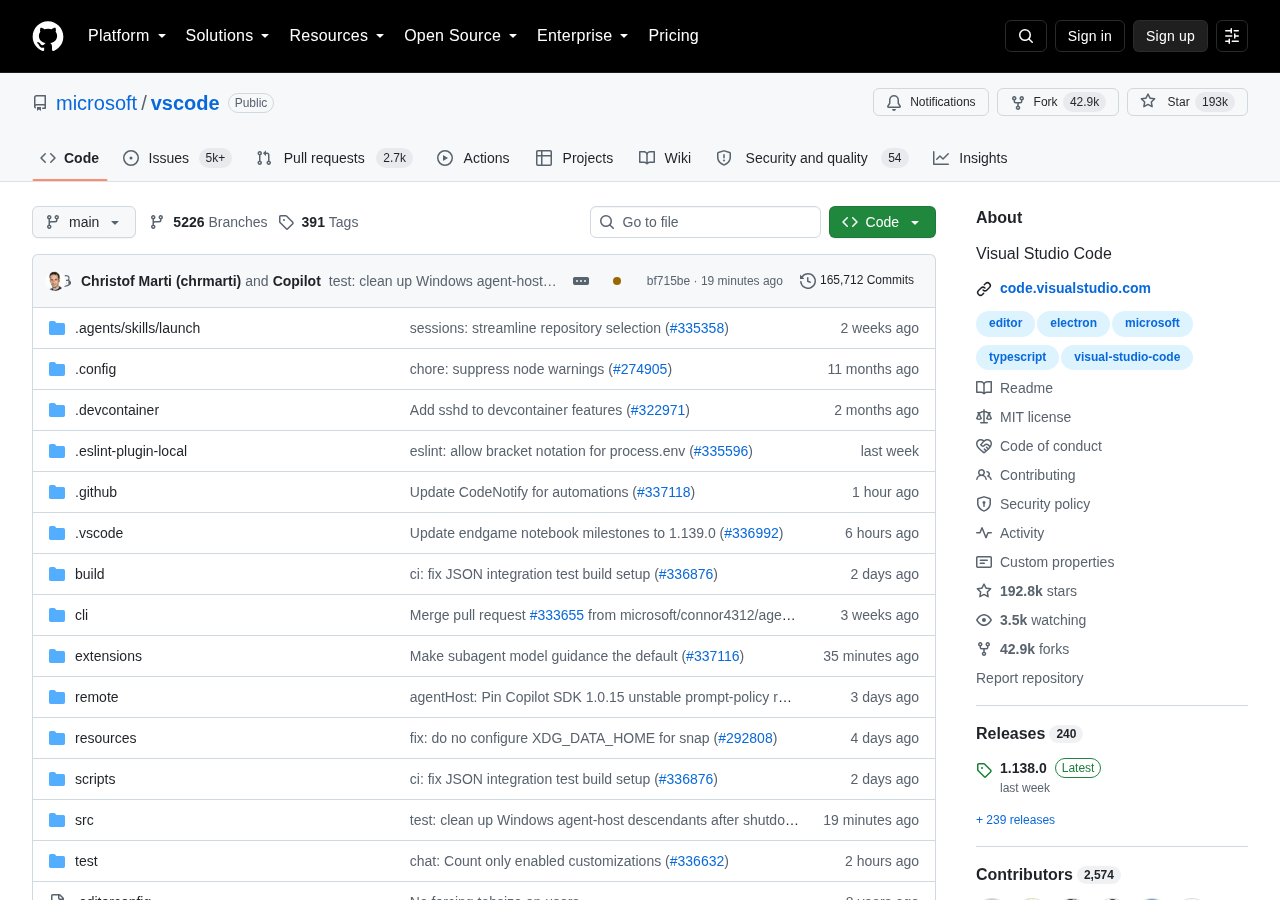Open the build folder
The image size is (1280, 900).
(90, 574)
